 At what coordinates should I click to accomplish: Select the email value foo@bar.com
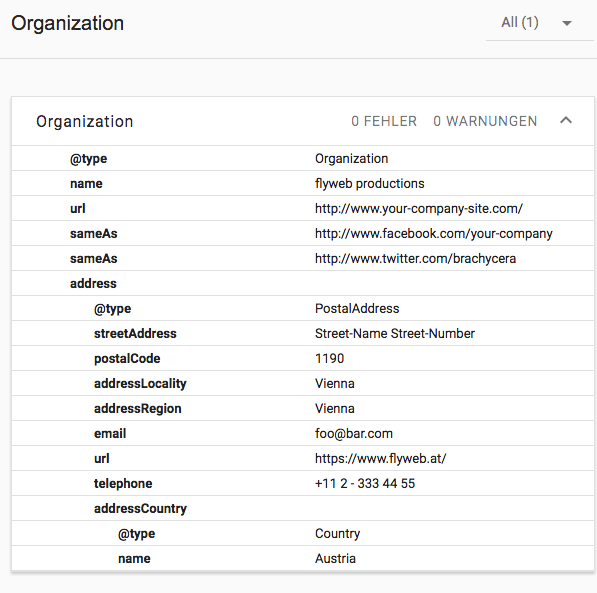pos(354,433)
